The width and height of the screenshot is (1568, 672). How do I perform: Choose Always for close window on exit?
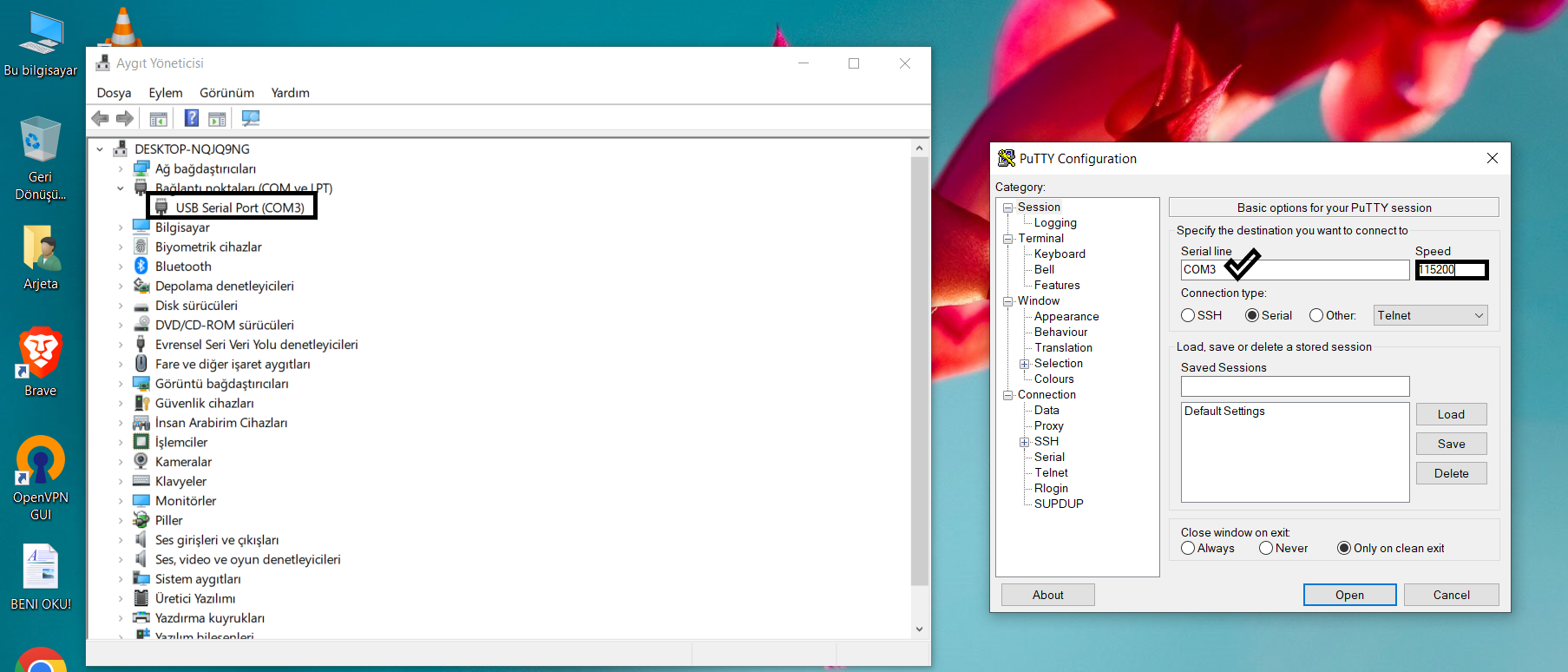coord(1188,548)
